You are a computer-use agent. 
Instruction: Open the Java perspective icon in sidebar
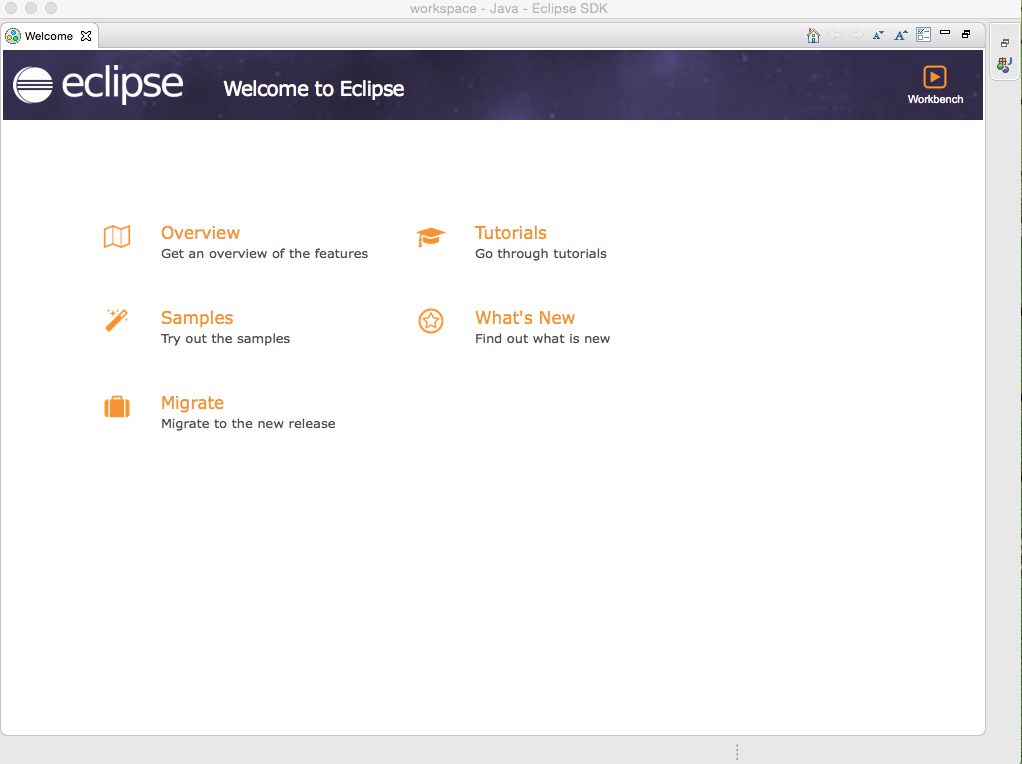pyautogui.click(x=1004, y=65)
